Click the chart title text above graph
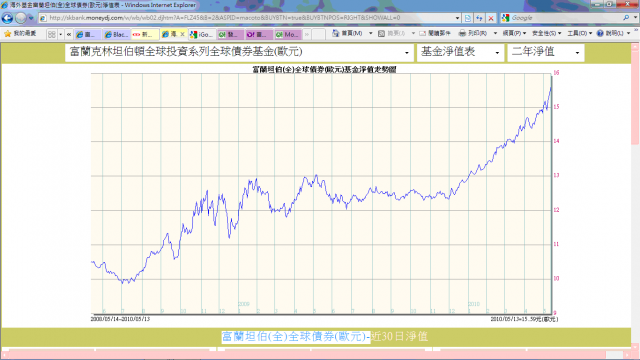 coord(324,69)
